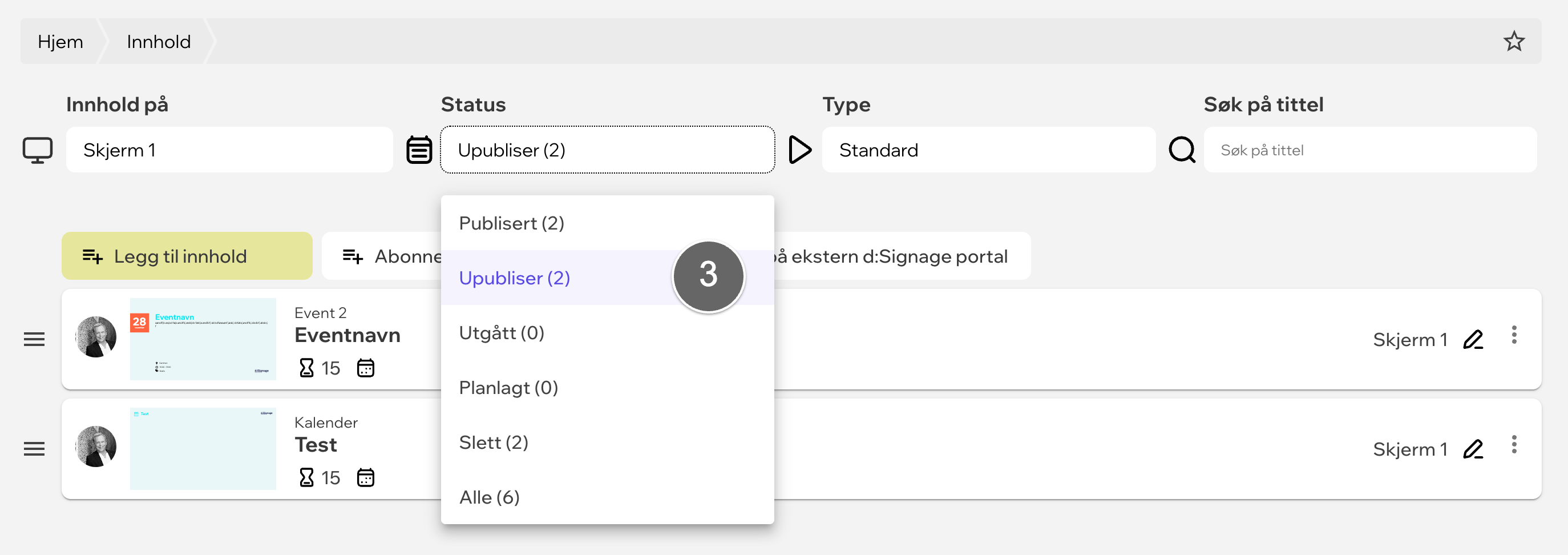Select Slett (2) status option
The width and height of the screenshot is (1568, 555).
click(x=608, y=443)
